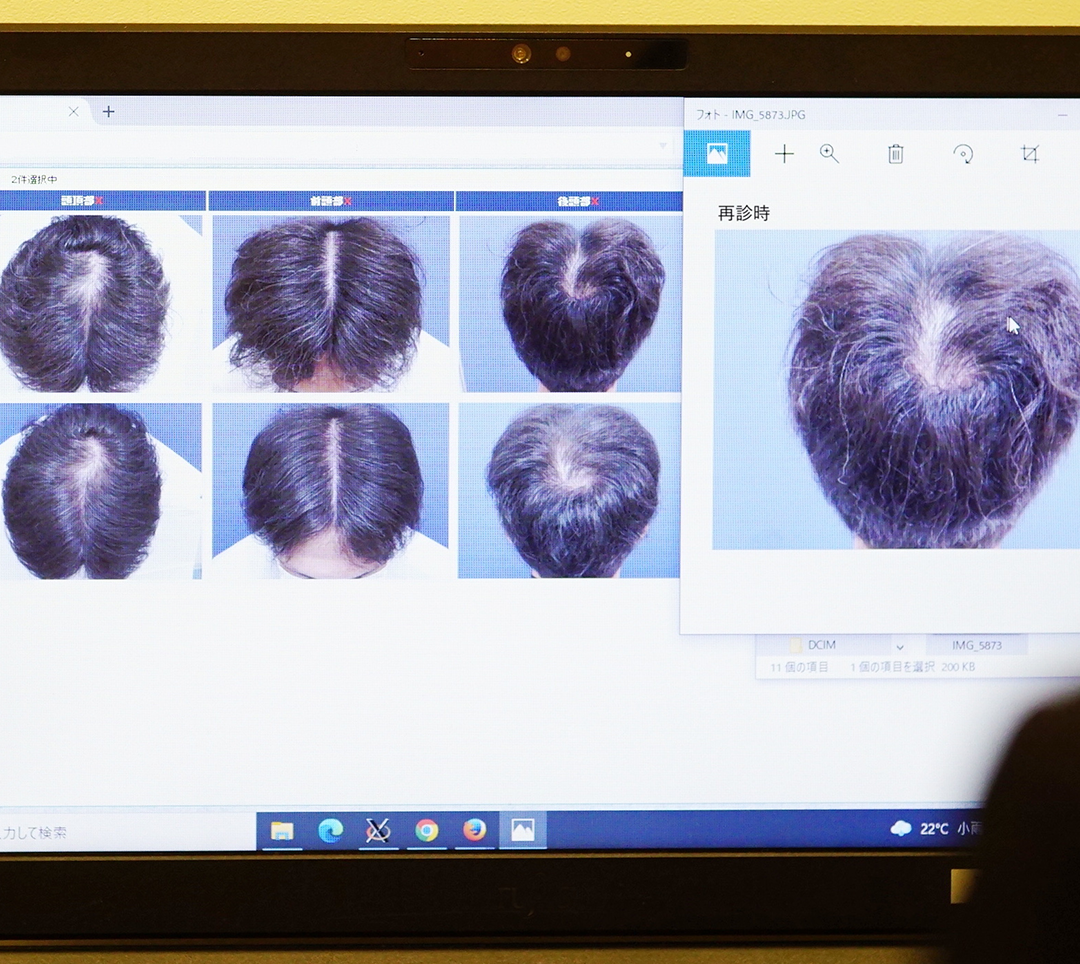Select the top 後頭部 back-of-head photo

pyautogui.click(x=570, y=304)
